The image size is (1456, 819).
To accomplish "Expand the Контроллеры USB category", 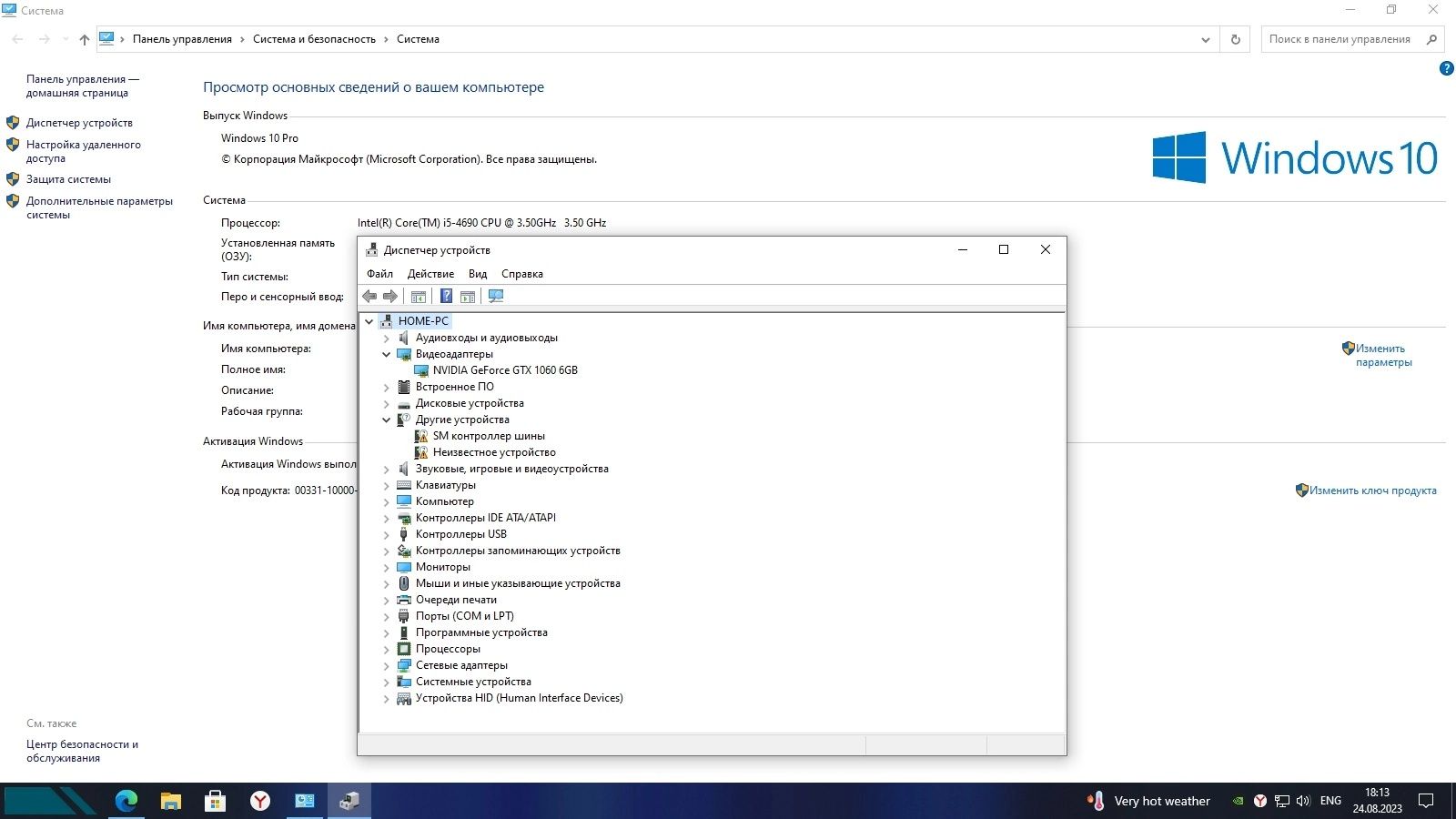I will pos(386,534).
